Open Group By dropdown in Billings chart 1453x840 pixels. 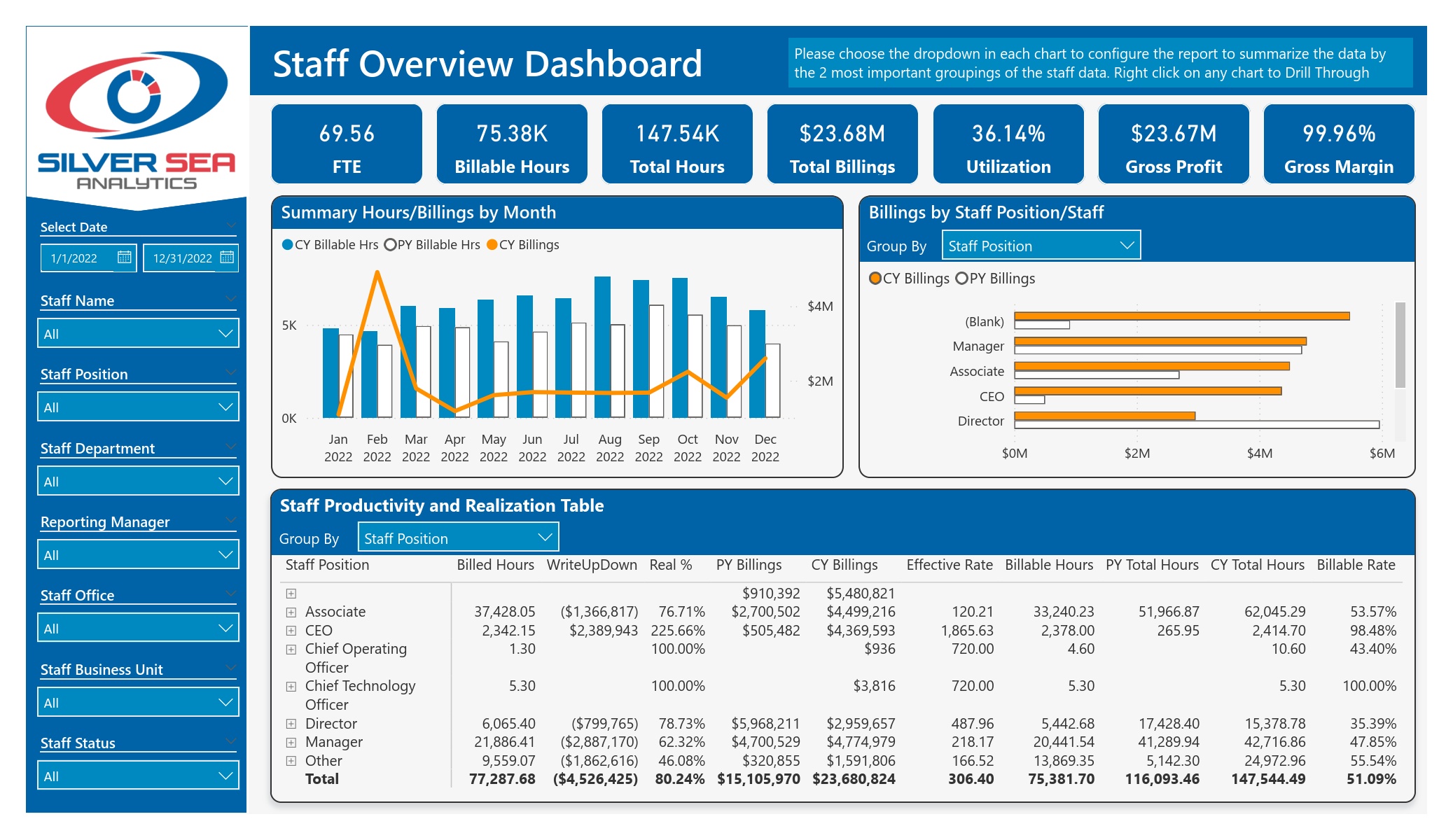[1041, 246]
